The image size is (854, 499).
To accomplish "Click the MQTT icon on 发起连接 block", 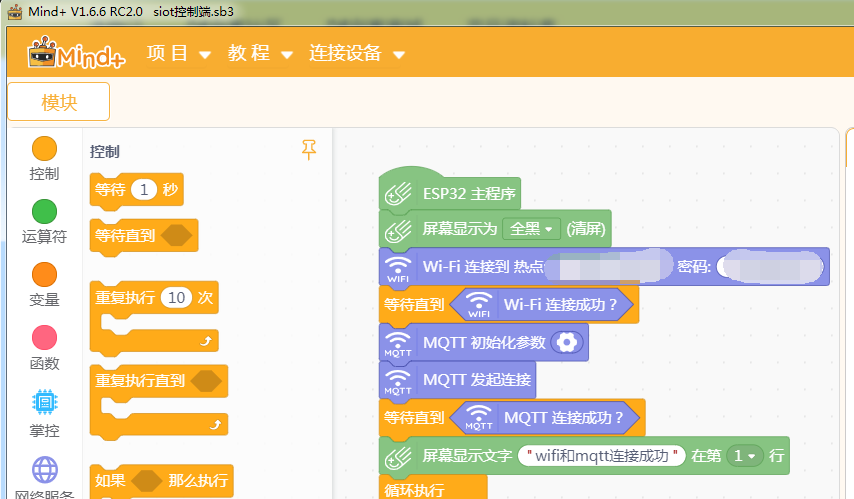I will coord(398,381).
